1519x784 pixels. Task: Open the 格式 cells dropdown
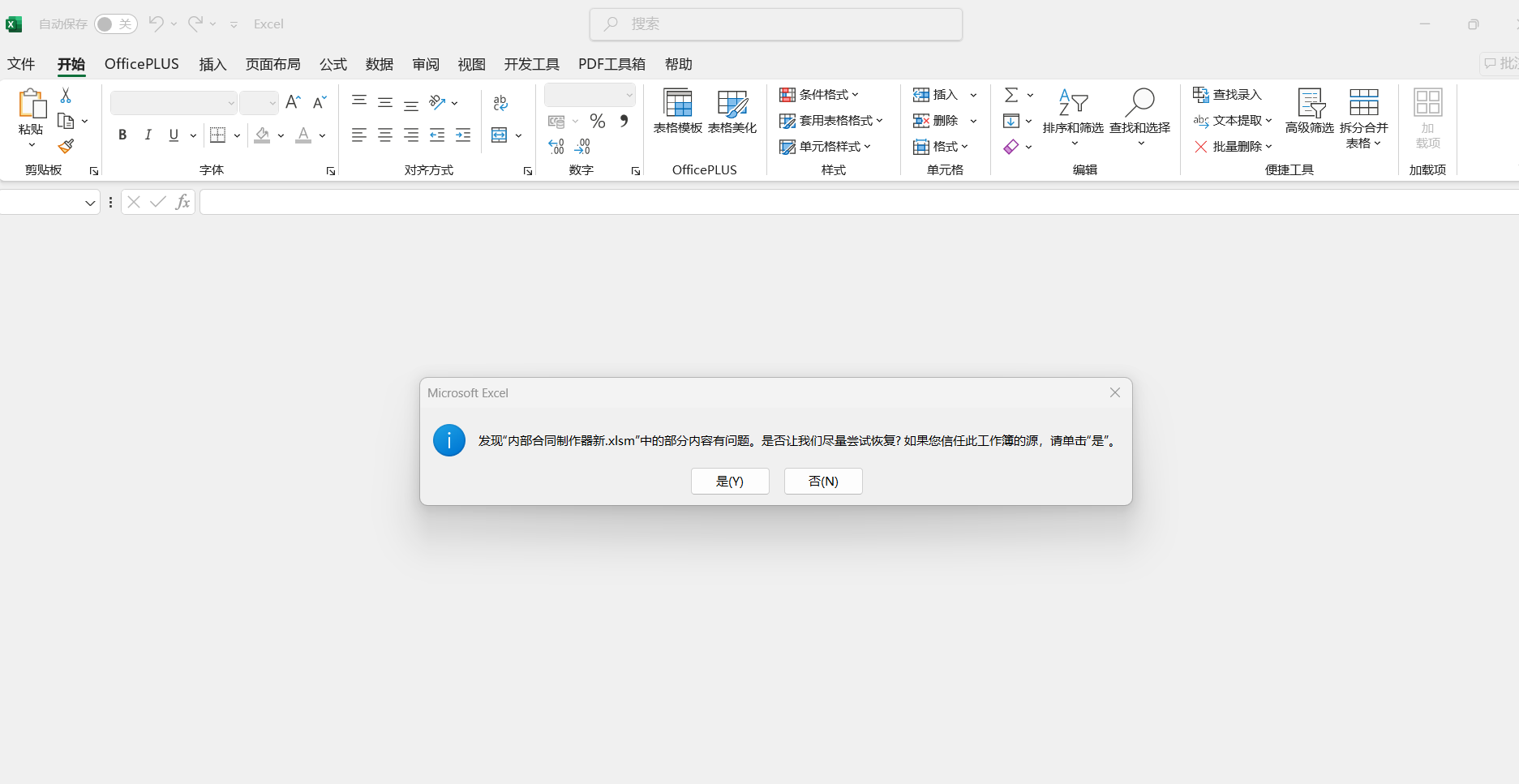(x=941, y=147)
